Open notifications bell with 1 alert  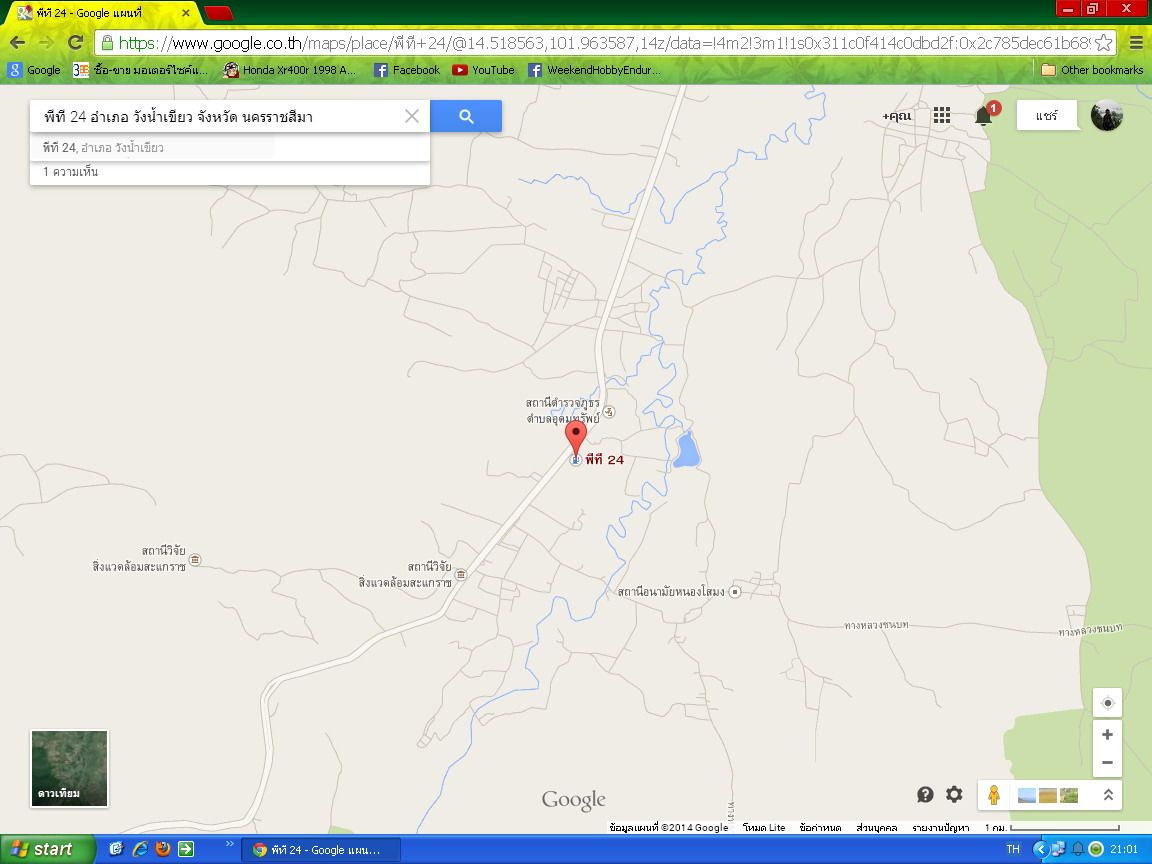click(984, 116)
